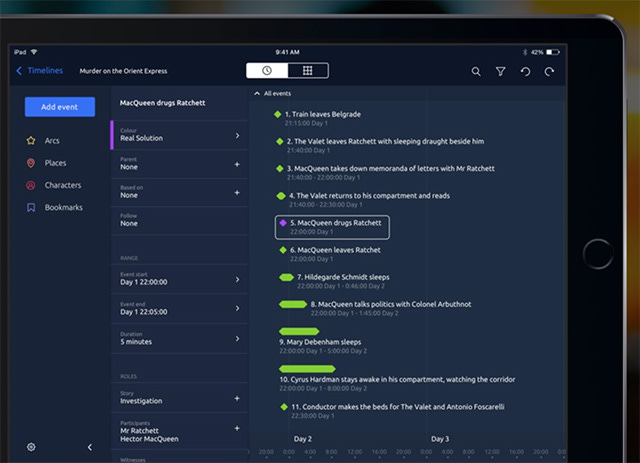Open search with magnifier icon
Image resolution: width=640 pixels, height=463 pixels.
tap(476, 71)
